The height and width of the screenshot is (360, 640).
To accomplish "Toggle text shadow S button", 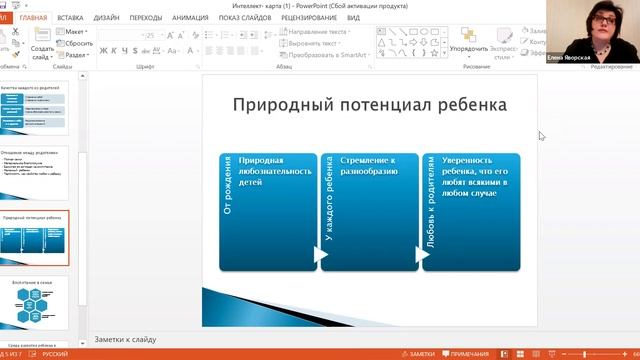I will click(x=135, y=51).
